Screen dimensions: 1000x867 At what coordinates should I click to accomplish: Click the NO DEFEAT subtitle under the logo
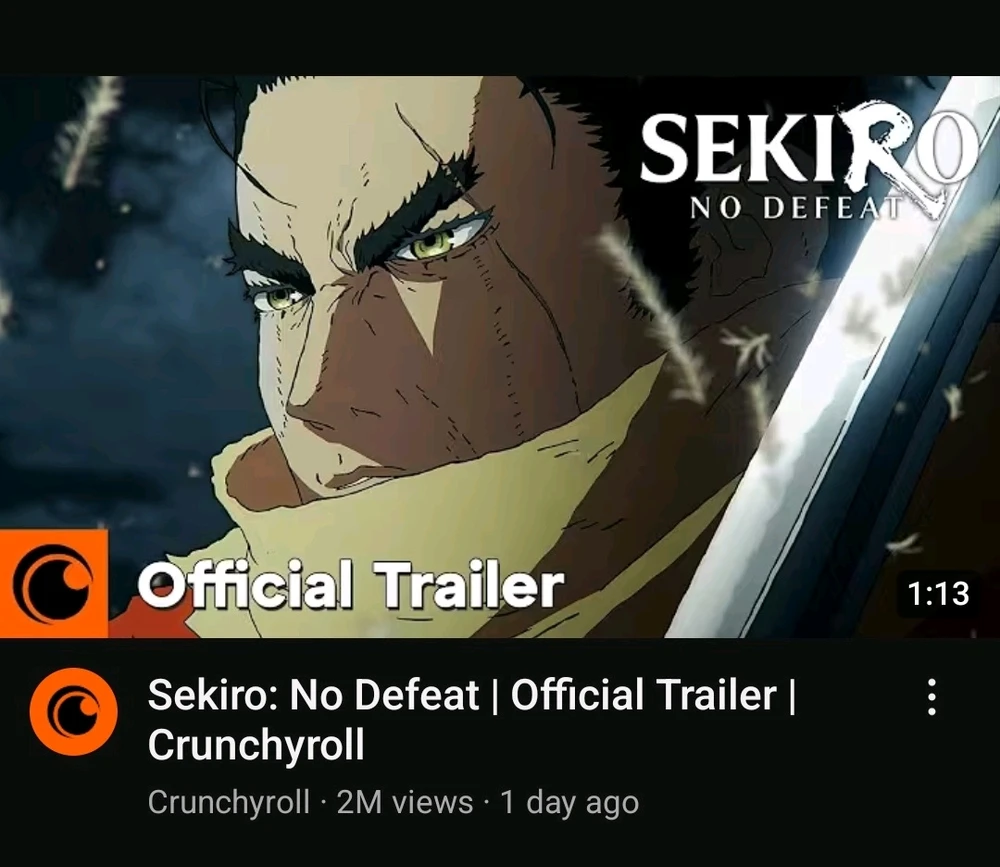pyautogui.click(x=797, y=207)
